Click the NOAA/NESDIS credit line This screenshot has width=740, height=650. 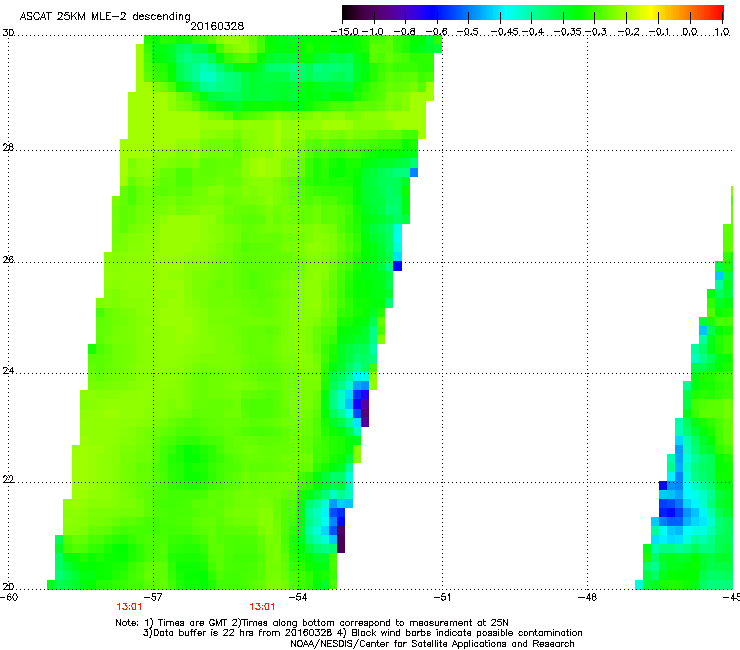(x=432, y=644)
